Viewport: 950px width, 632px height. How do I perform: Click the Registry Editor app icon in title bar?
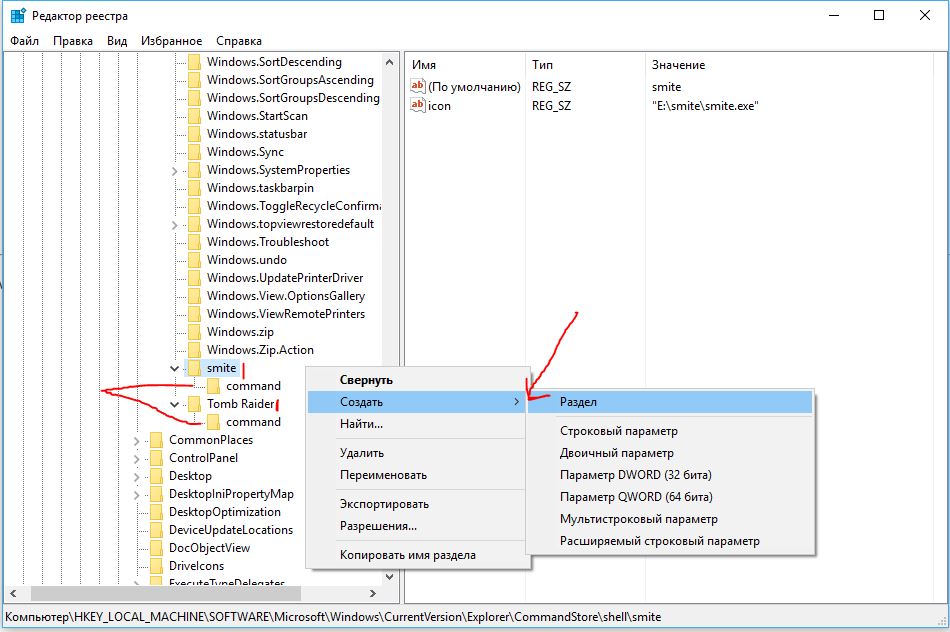17,15
